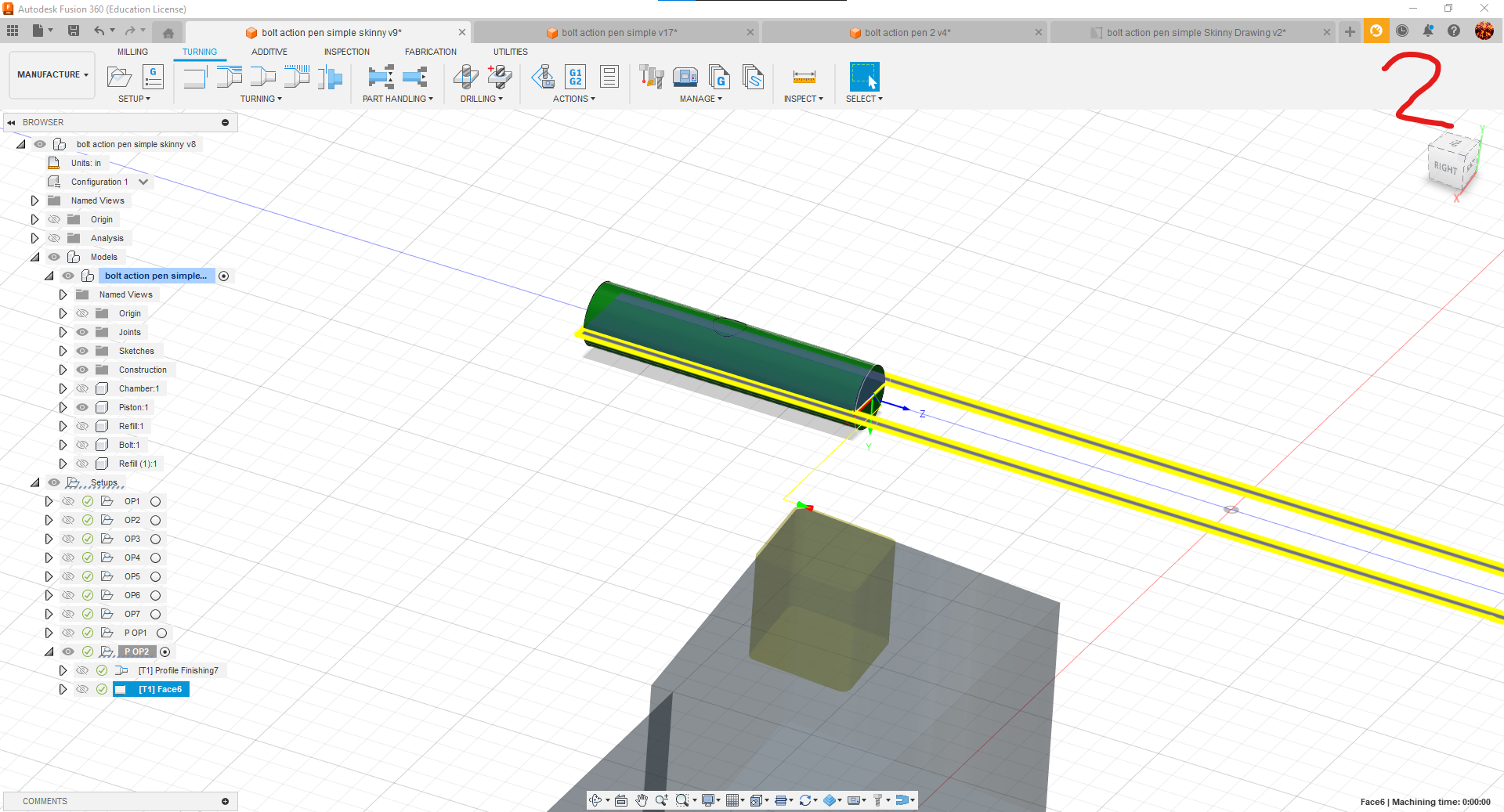Viewport: 1504px width, 812px height.
Task: Switch to the INSPECTION tab
Action: pyautogui.click(x=347, y=52)
